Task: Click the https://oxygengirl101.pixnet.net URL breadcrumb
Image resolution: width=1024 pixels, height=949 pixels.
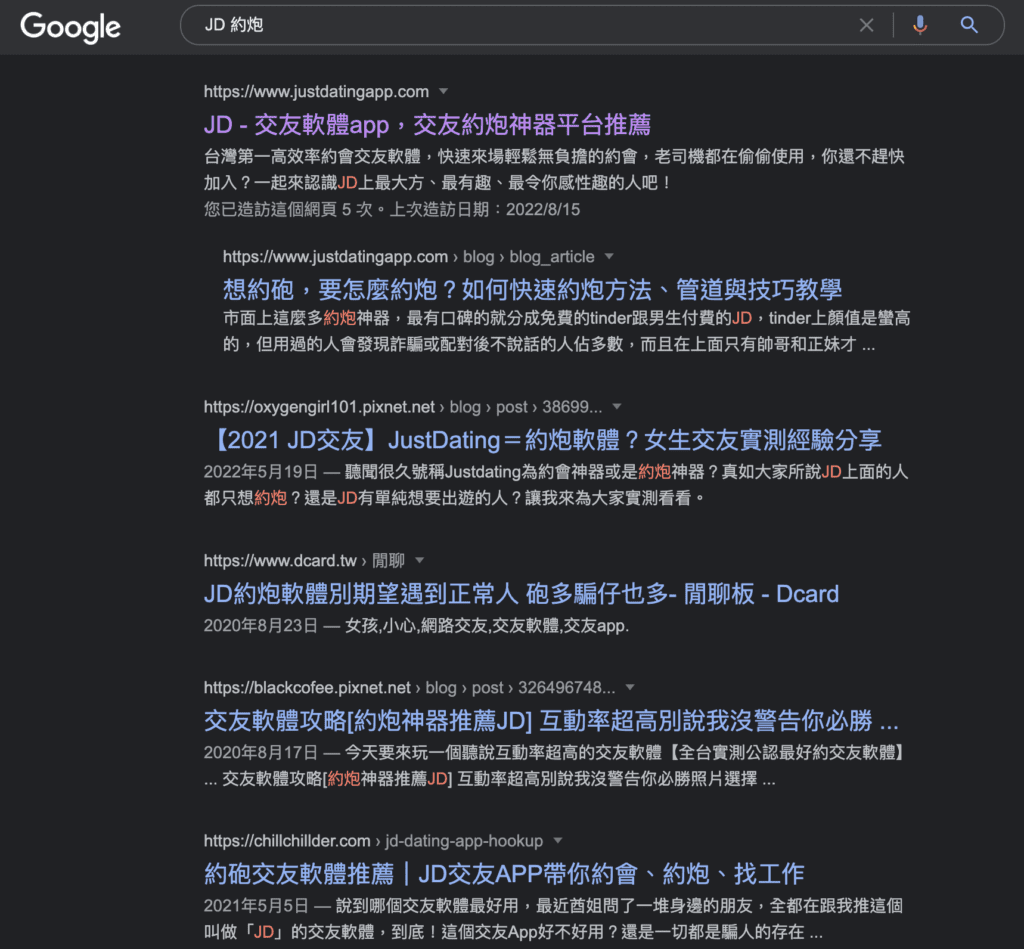Action: click(x=319, y=407)
